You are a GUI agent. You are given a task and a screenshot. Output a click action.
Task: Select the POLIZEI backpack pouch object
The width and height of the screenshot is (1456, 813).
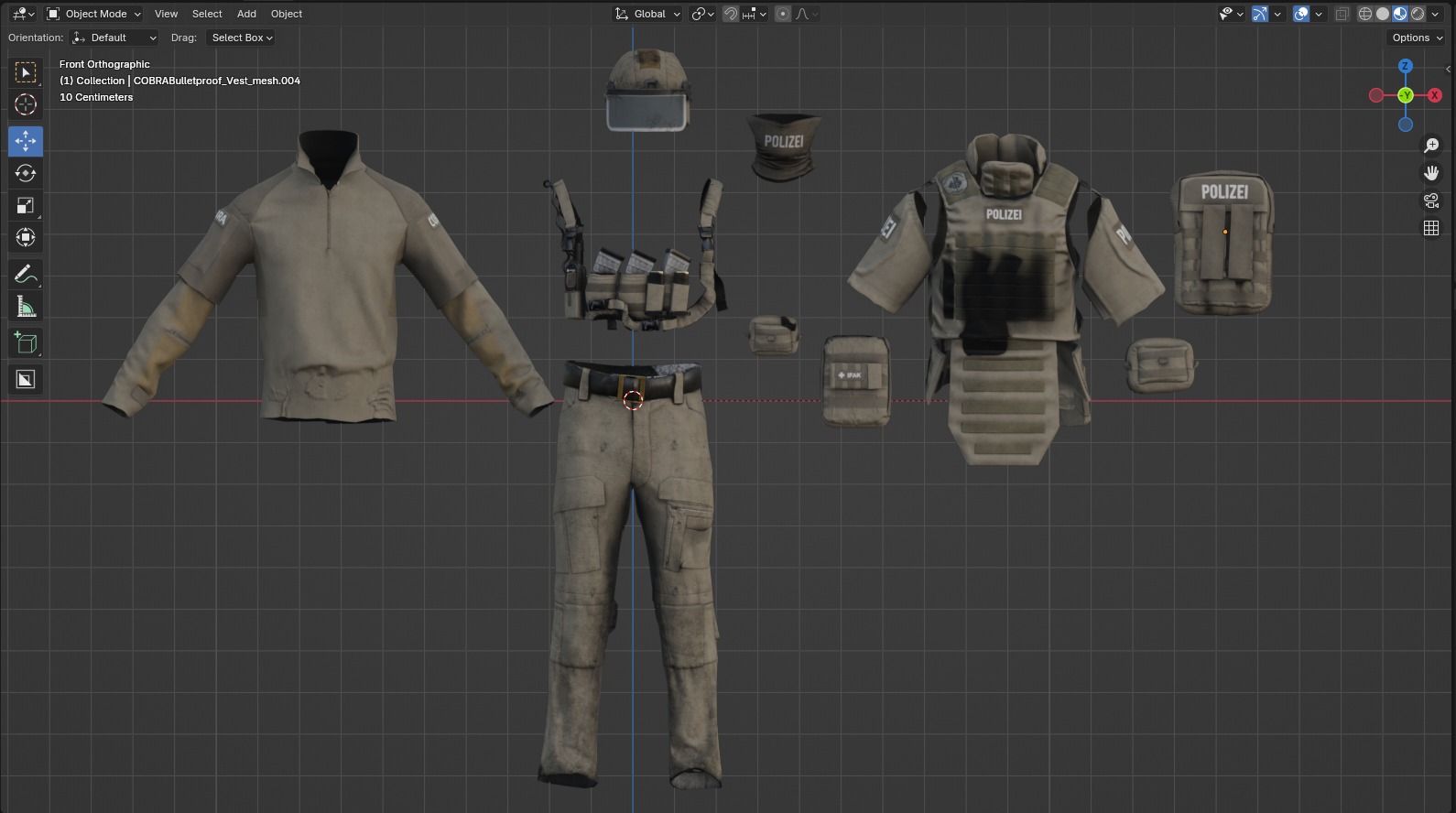point(1223,243)
